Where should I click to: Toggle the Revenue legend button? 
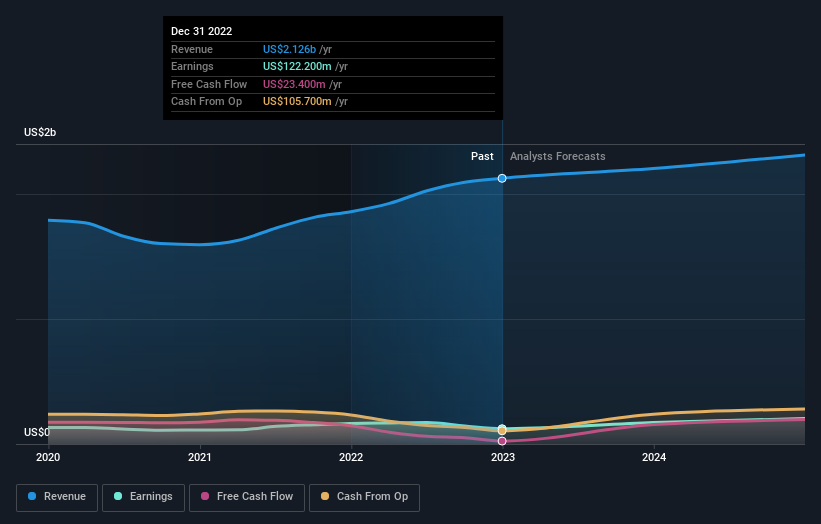click(57, 497)
